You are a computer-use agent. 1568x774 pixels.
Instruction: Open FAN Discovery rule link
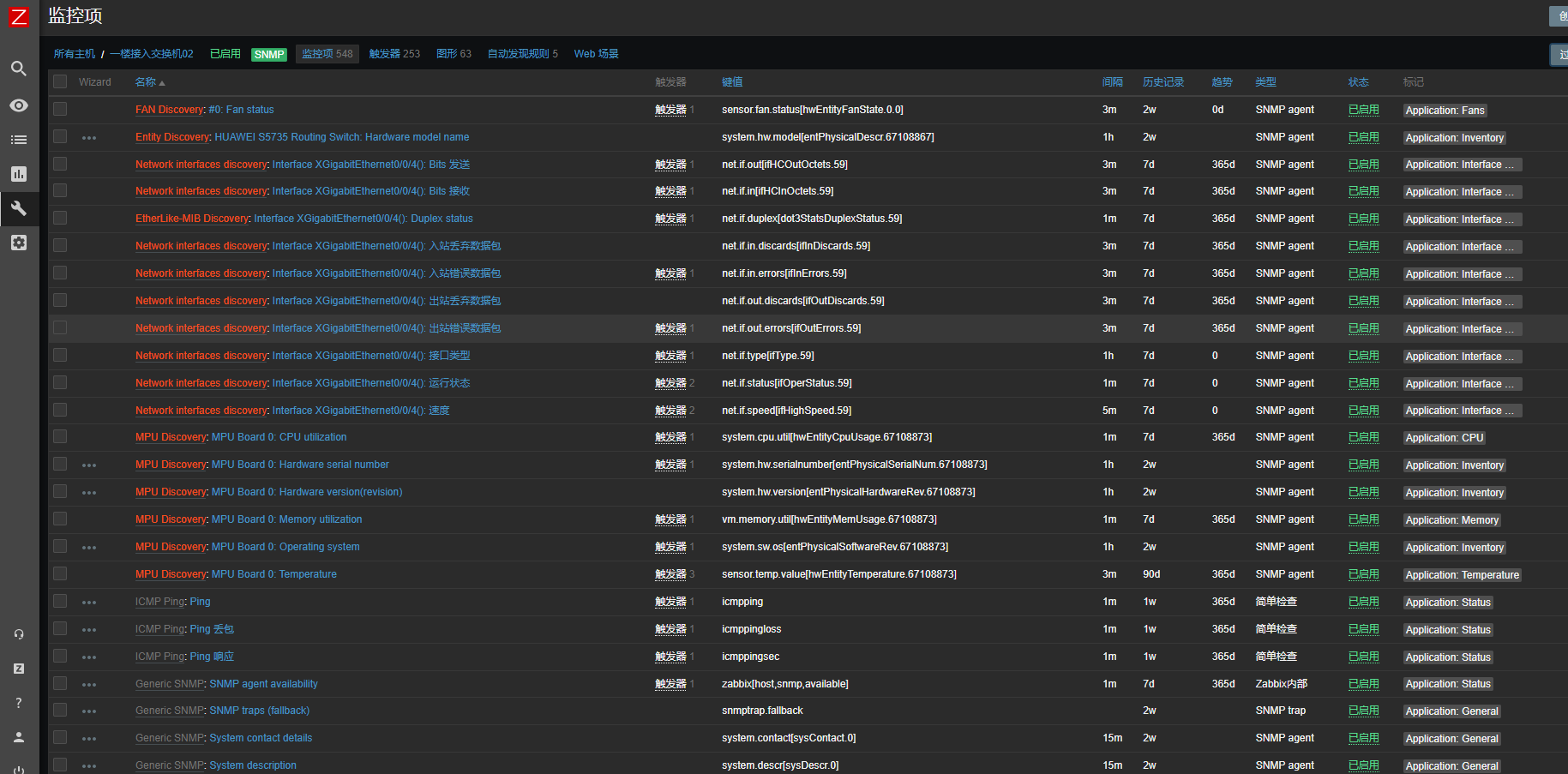pyautogui.click(x=170, y=110)
